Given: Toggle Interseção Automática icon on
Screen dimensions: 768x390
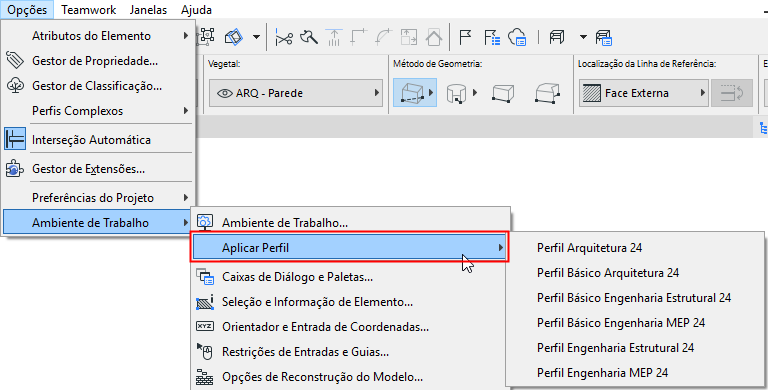Looking at the screenshot, I should point(15,140).
